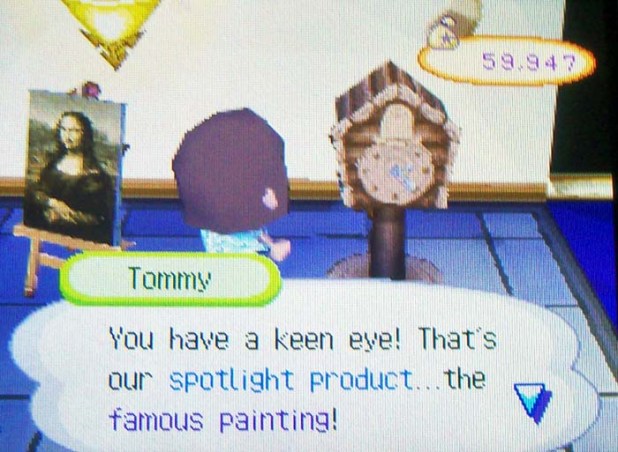The height and width of the screenshot is (452, 618).
Task: Click the highlighted 'spotlight product' text
Action: [292, 381]
